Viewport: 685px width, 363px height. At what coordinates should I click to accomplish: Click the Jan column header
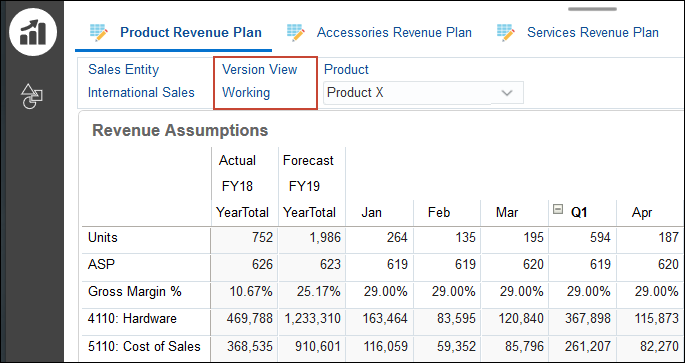[x=372, y=213]
